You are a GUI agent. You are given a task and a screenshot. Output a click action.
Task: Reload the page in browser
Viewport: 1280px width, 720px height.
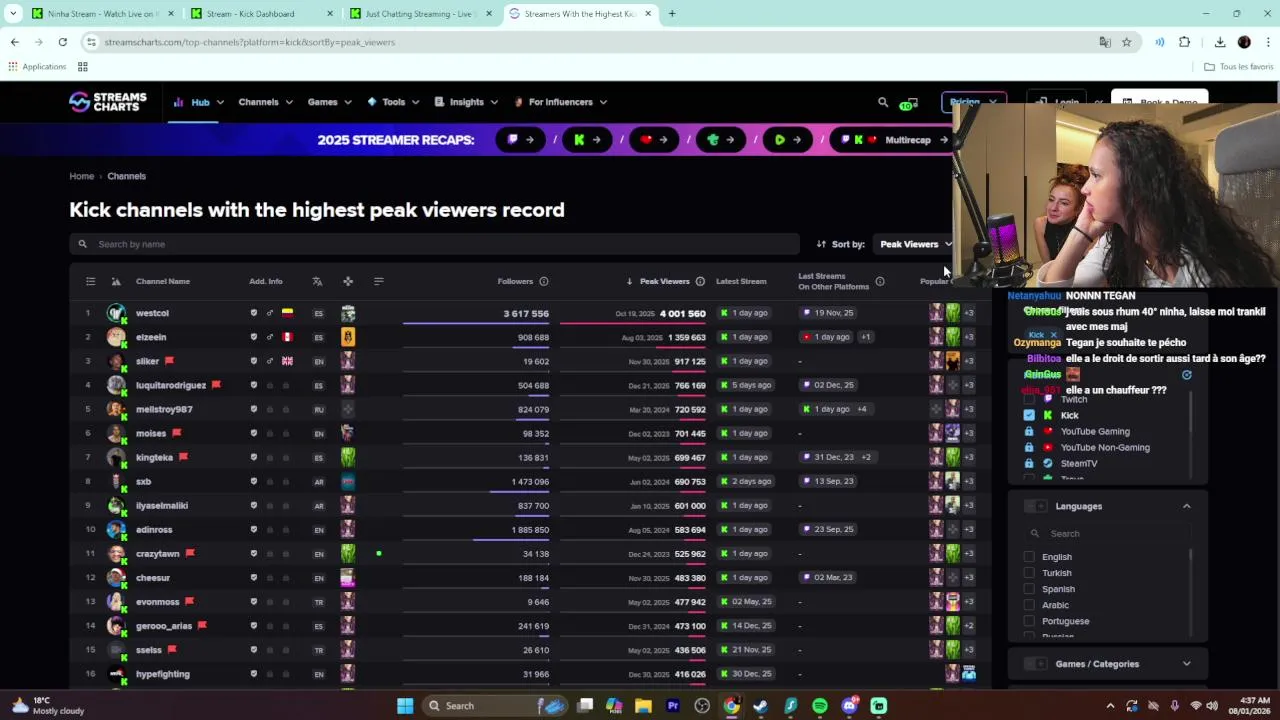[x=62, y=42]
